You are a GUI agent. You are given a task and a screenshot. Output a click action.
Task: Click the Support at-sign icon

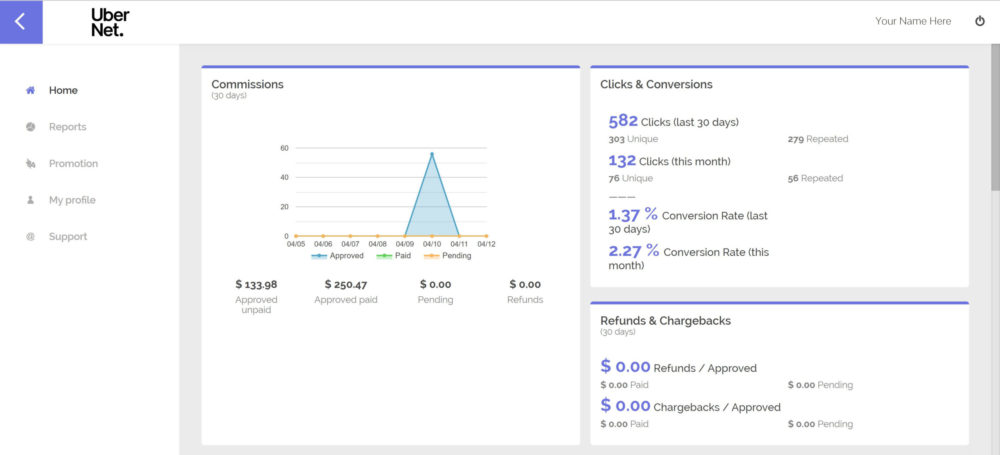point(30,237)
